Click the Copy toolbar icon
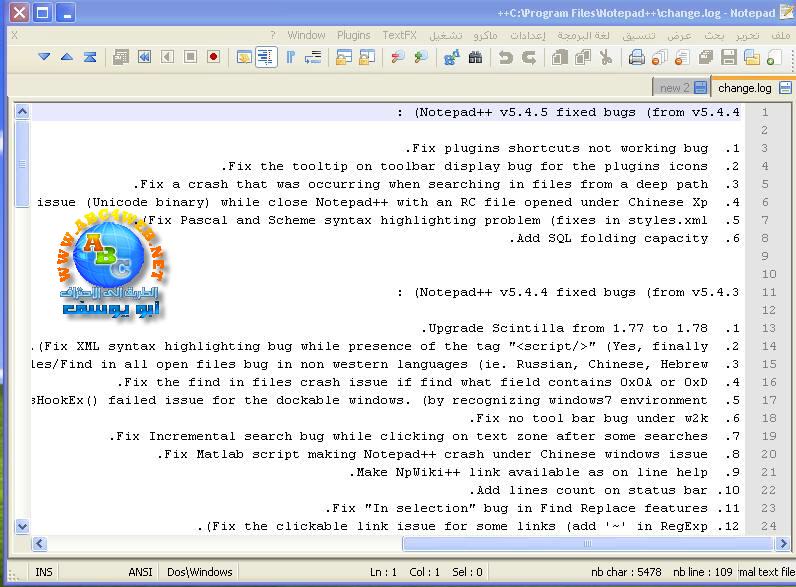The width and height of the screenshot is (796, 587). [582, 57]
